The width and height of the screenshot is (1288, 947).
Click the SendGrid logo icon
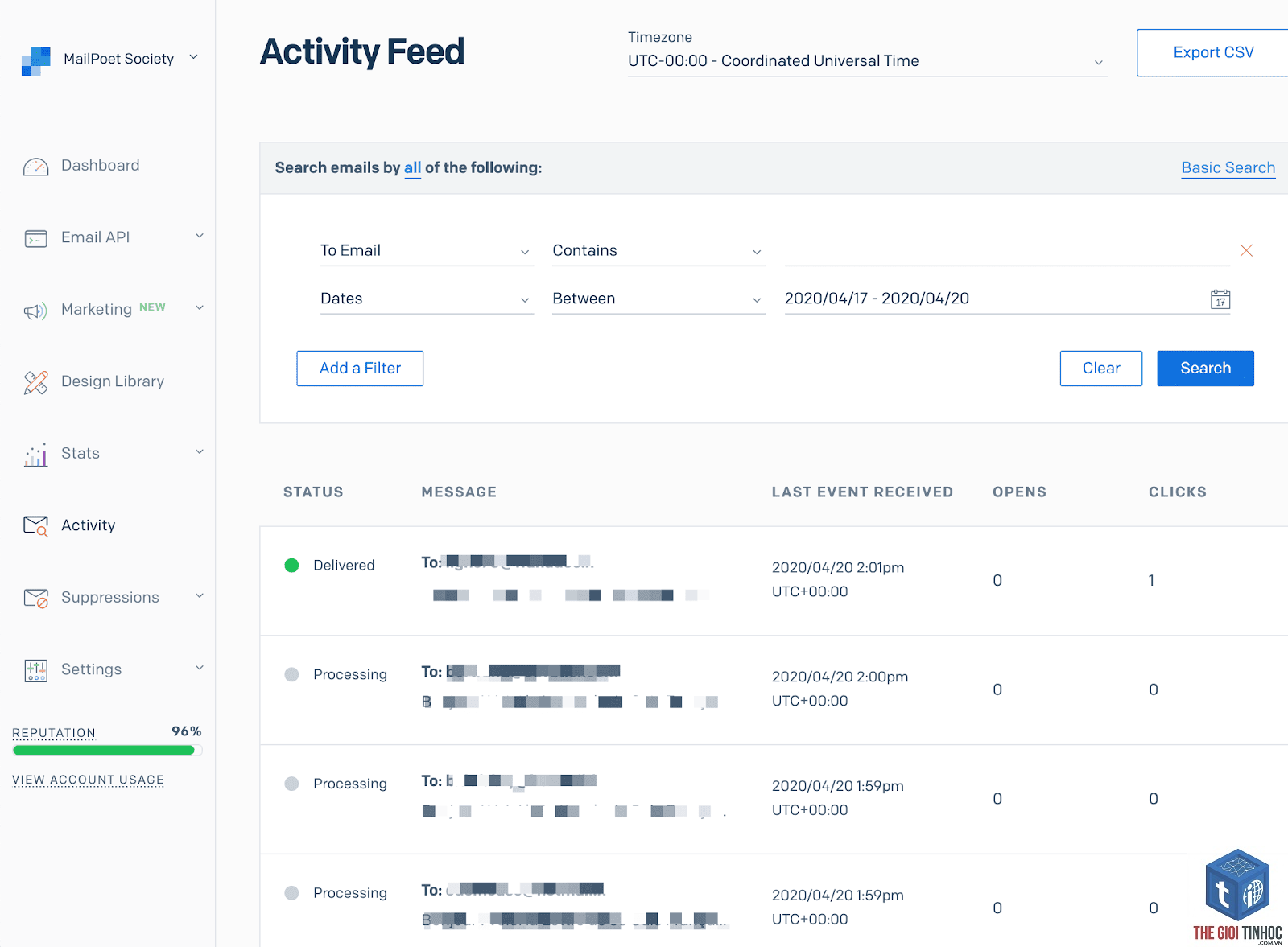pyautogui.click(x=36, y=60)
